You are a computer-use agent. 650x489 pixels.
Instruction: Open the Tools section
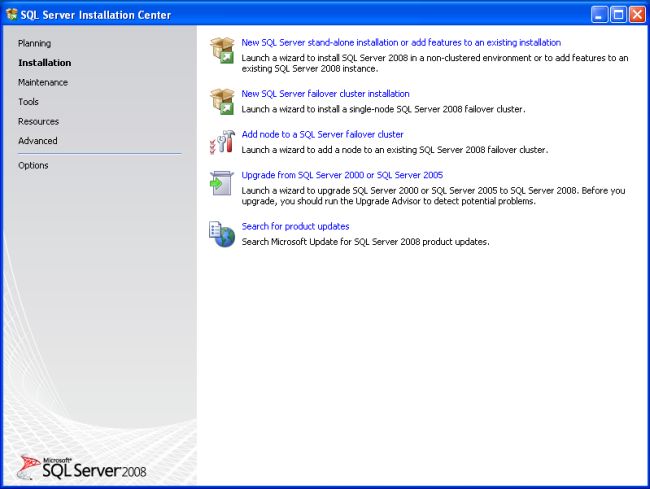click(x=28, y=102)
